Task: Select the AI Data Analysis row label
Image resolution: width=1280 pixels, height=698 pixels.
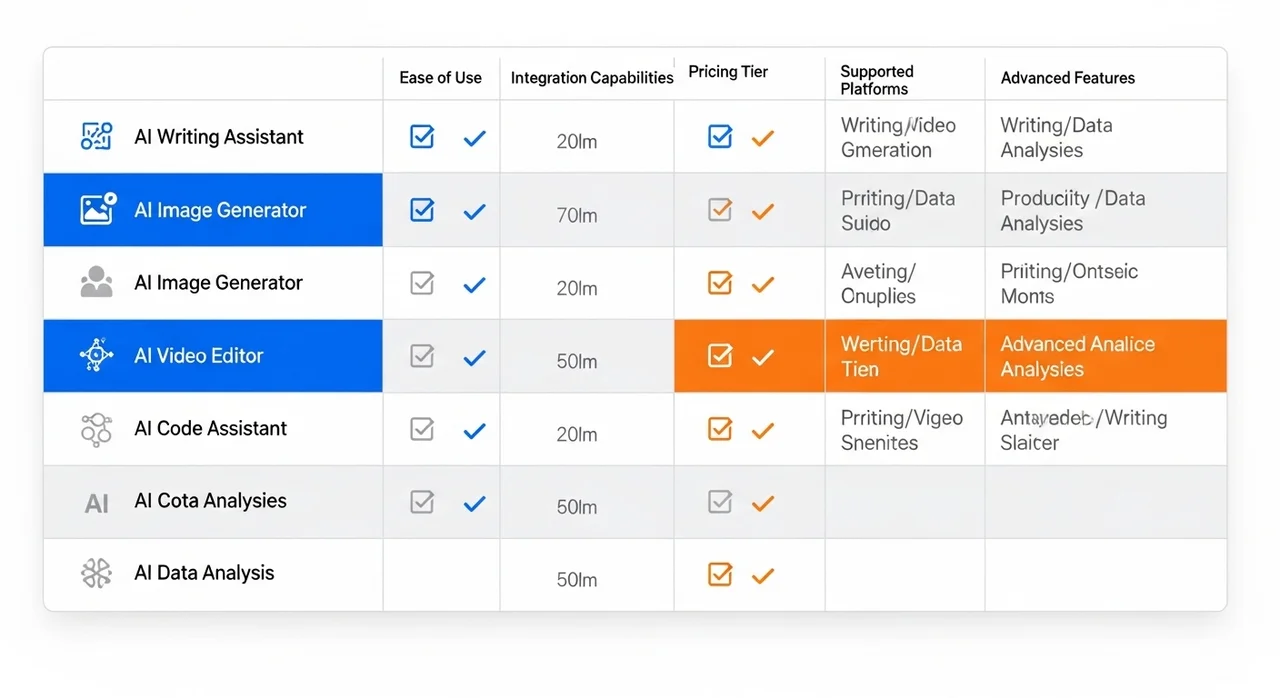Action: (204, 573)
